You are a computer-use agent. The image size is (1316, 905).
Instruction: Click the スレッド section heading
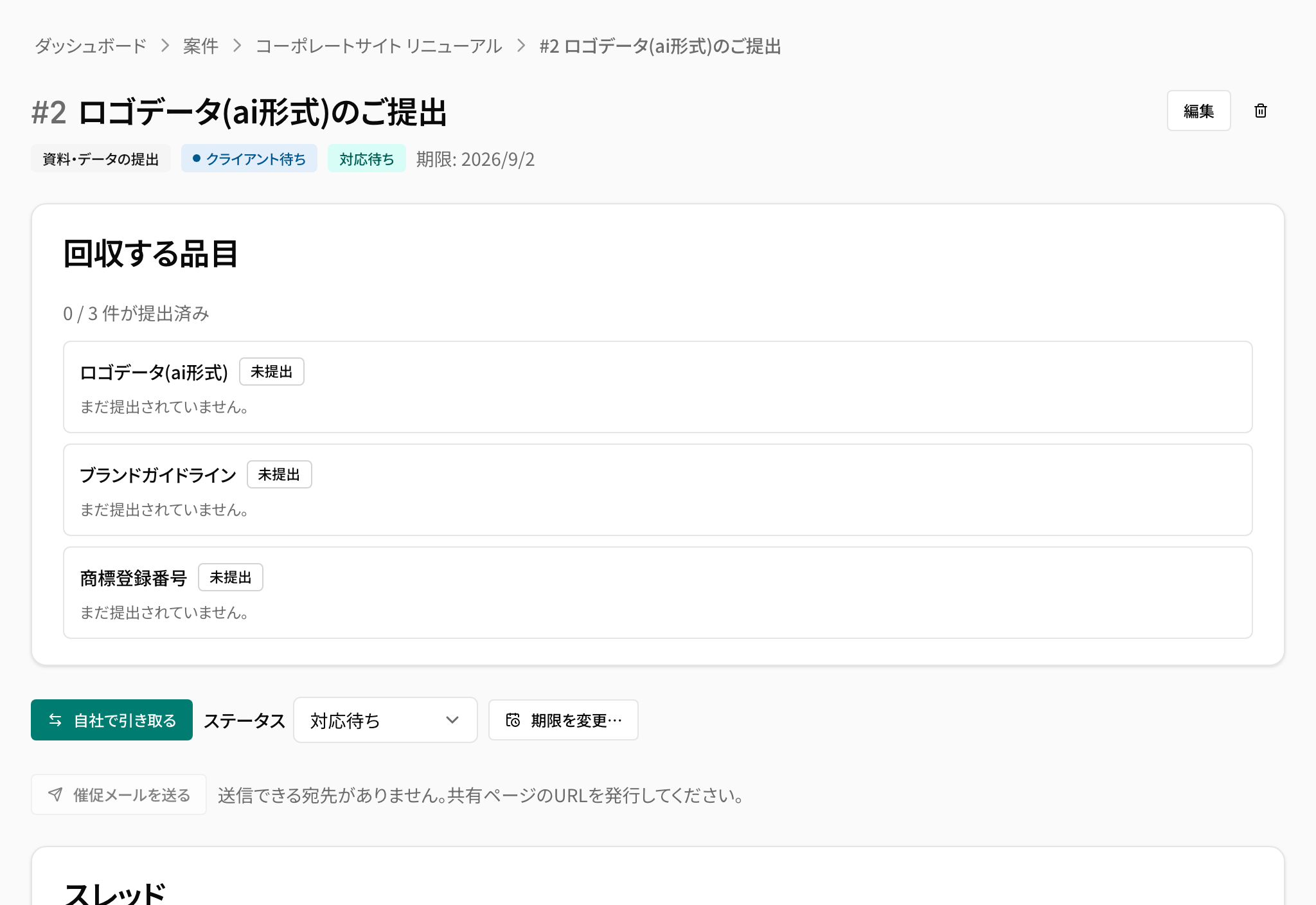(114, 893)
